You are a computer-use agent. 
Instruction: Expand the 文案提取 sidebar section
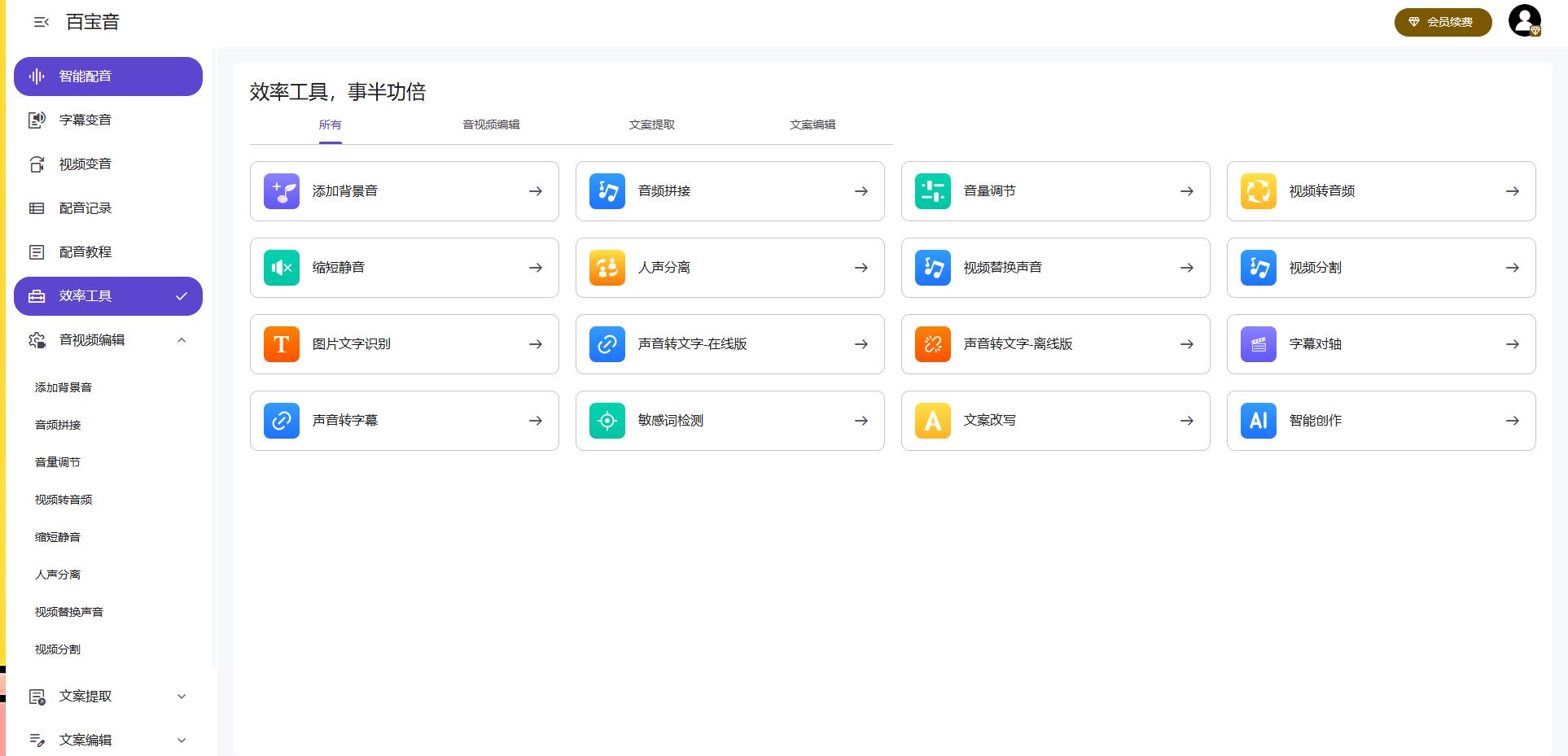pos(182,697)
